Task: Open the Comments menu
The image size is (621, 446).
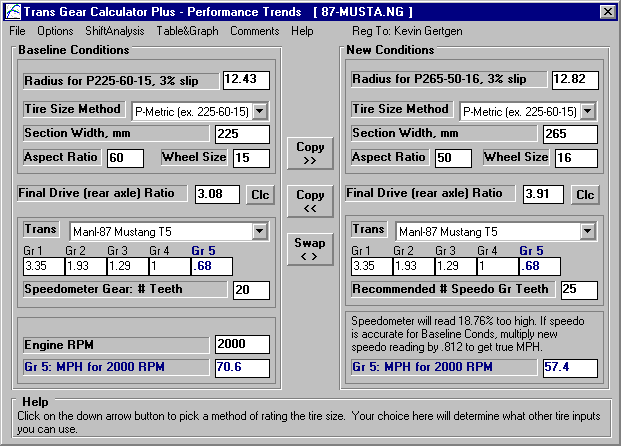Action: tap(255, 31)
